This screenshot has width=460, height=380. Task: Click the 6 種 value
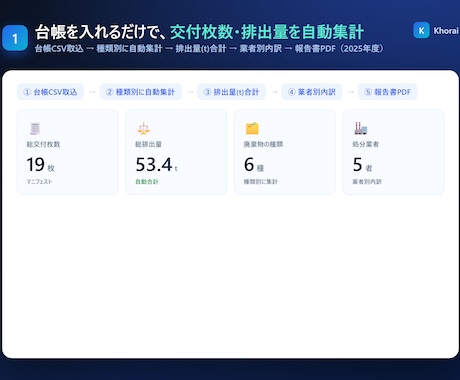tap(254, 165)
